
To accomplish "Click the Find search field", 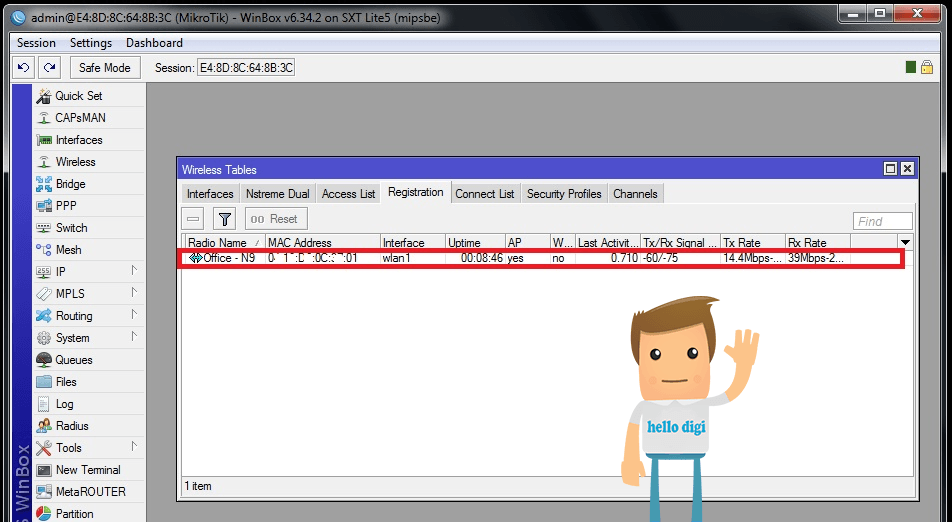I will click(x=882, y=222).
